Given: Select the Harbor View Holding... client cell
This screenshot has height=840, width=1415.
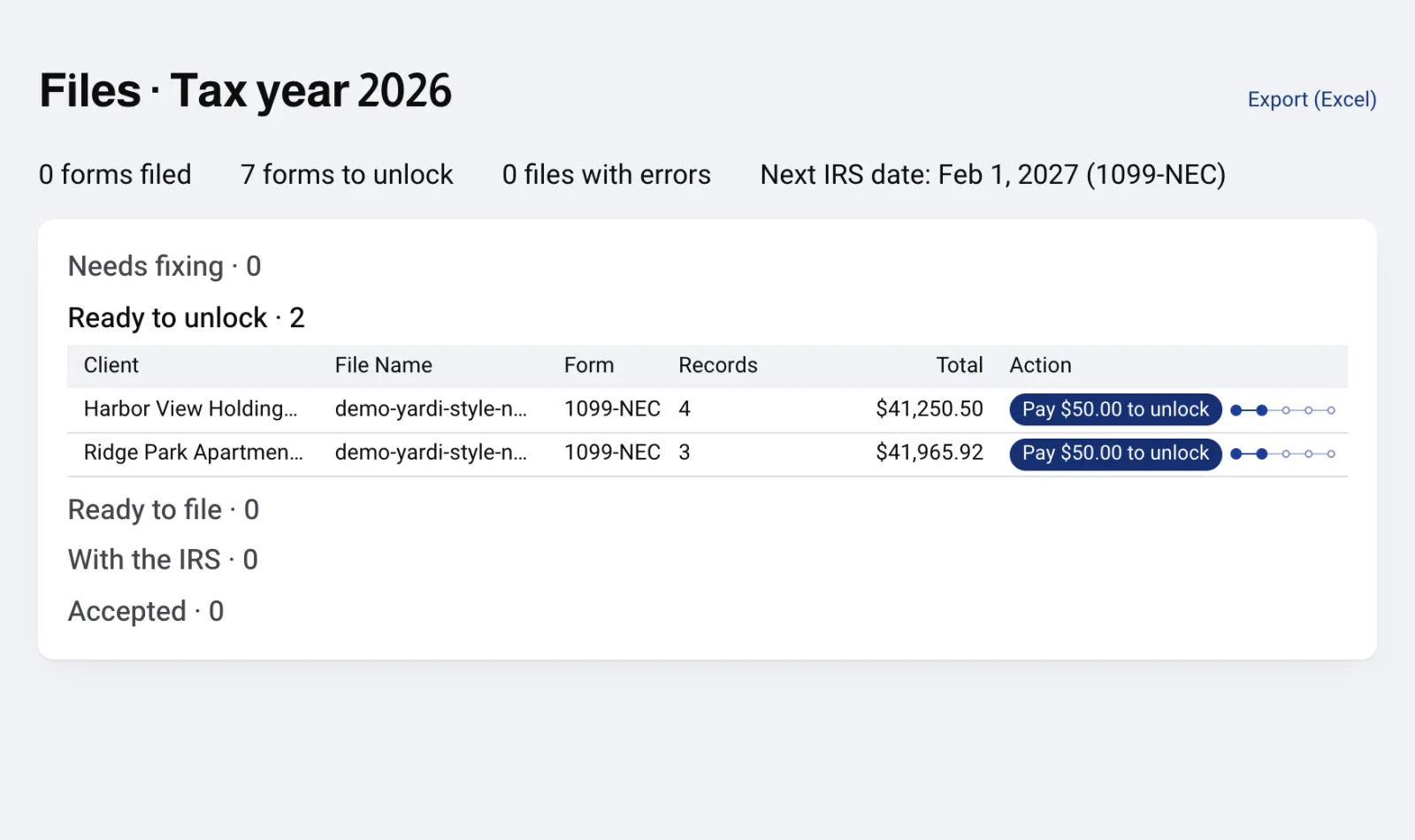Looking at the screenshot, I should click(x=190, y=409).
